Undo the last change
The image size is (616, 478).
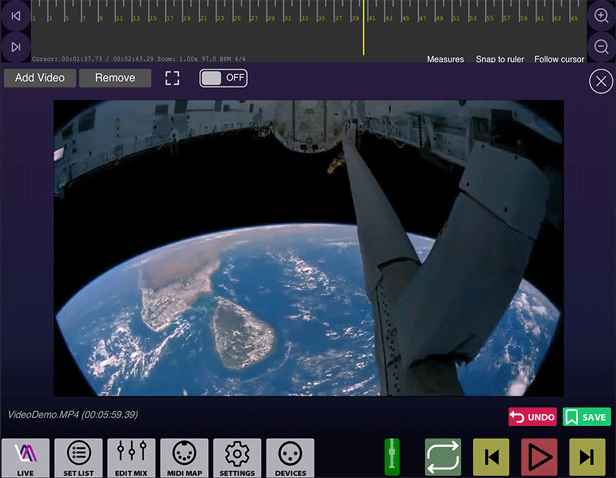[532, 417]
